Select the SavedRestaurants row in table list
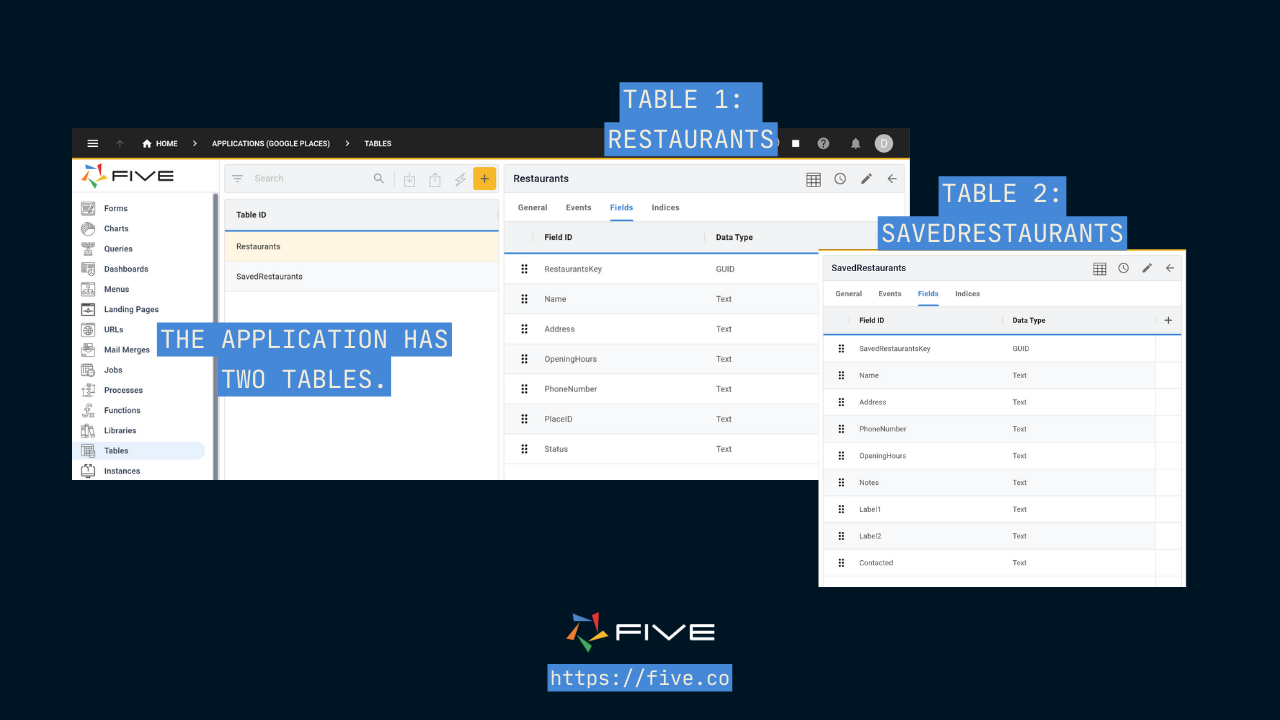Image resolution: width=1280 pixels, height=720 pixels. pos(361,276)
